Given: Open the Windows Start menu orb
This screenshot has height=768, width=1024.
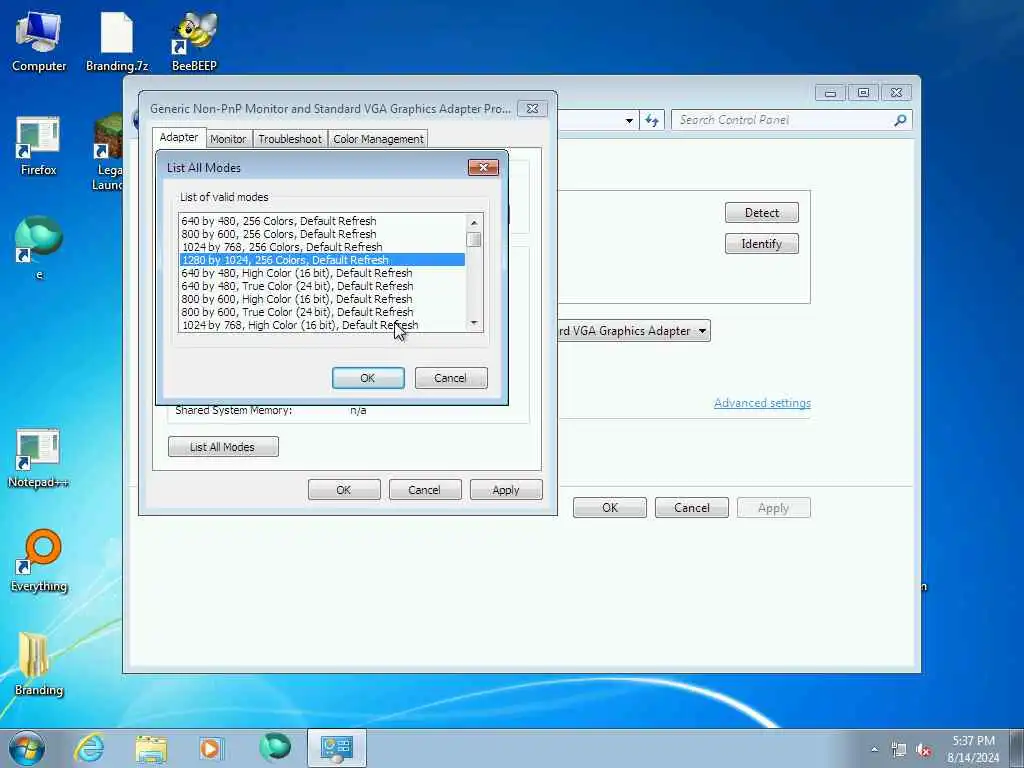Looking at the screenshot, I should [27, 748].
